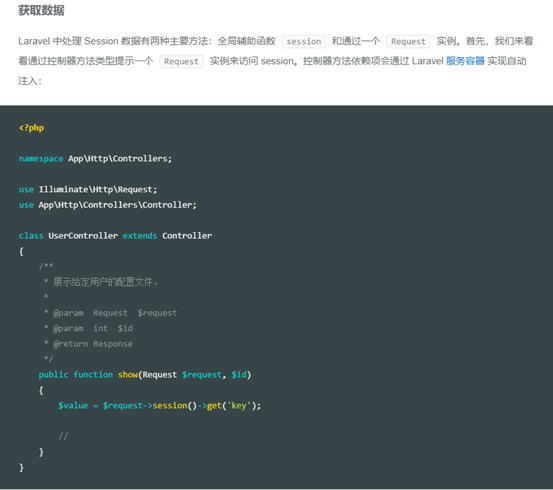Click the inline 'session' code tag
Image resolution: width=553 pixels, height=490 pixels.
(304, 42)
